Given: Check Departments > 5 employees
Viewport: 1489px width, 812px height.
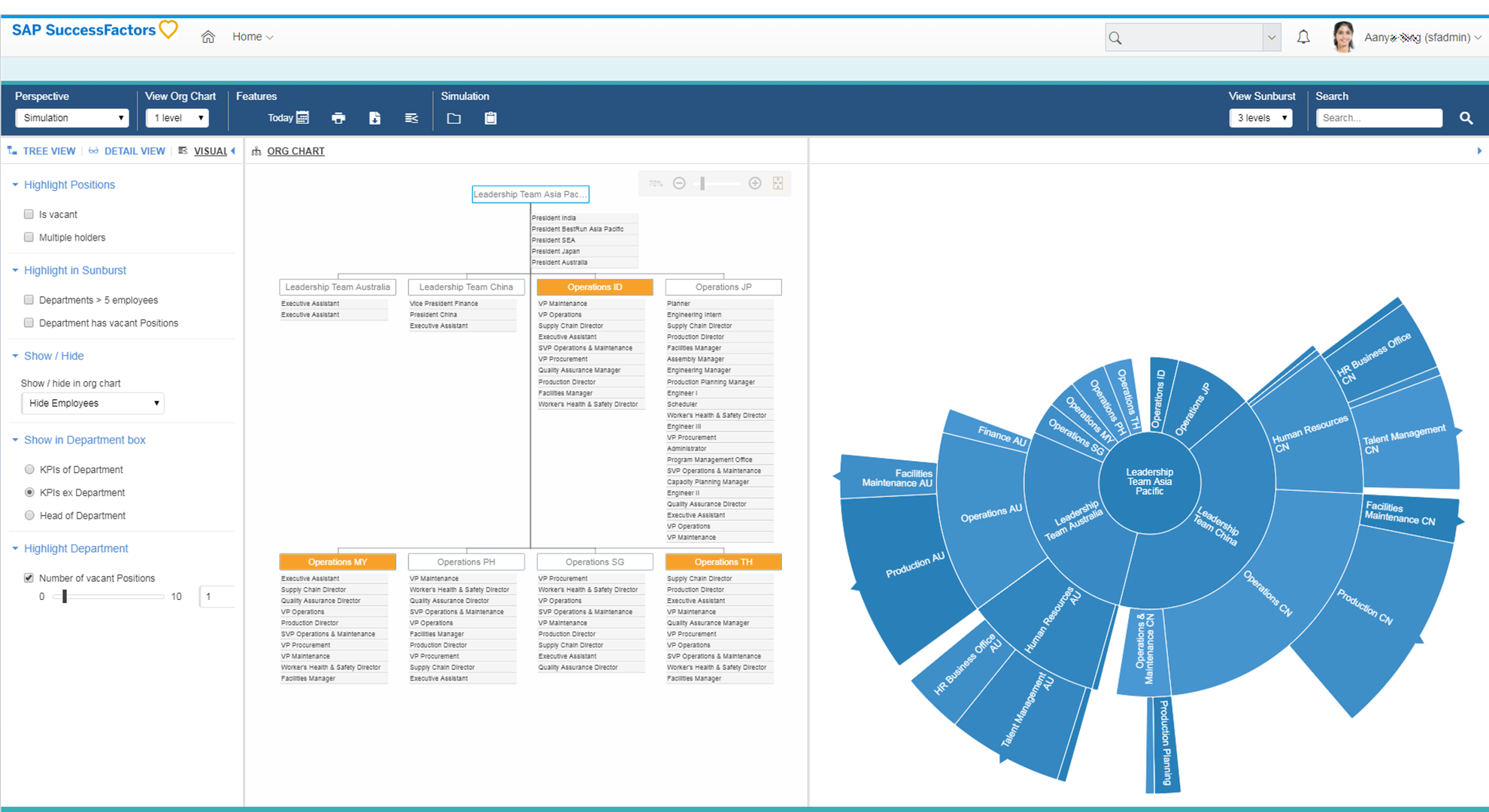Looking at the screenshot, I should 29,300.
